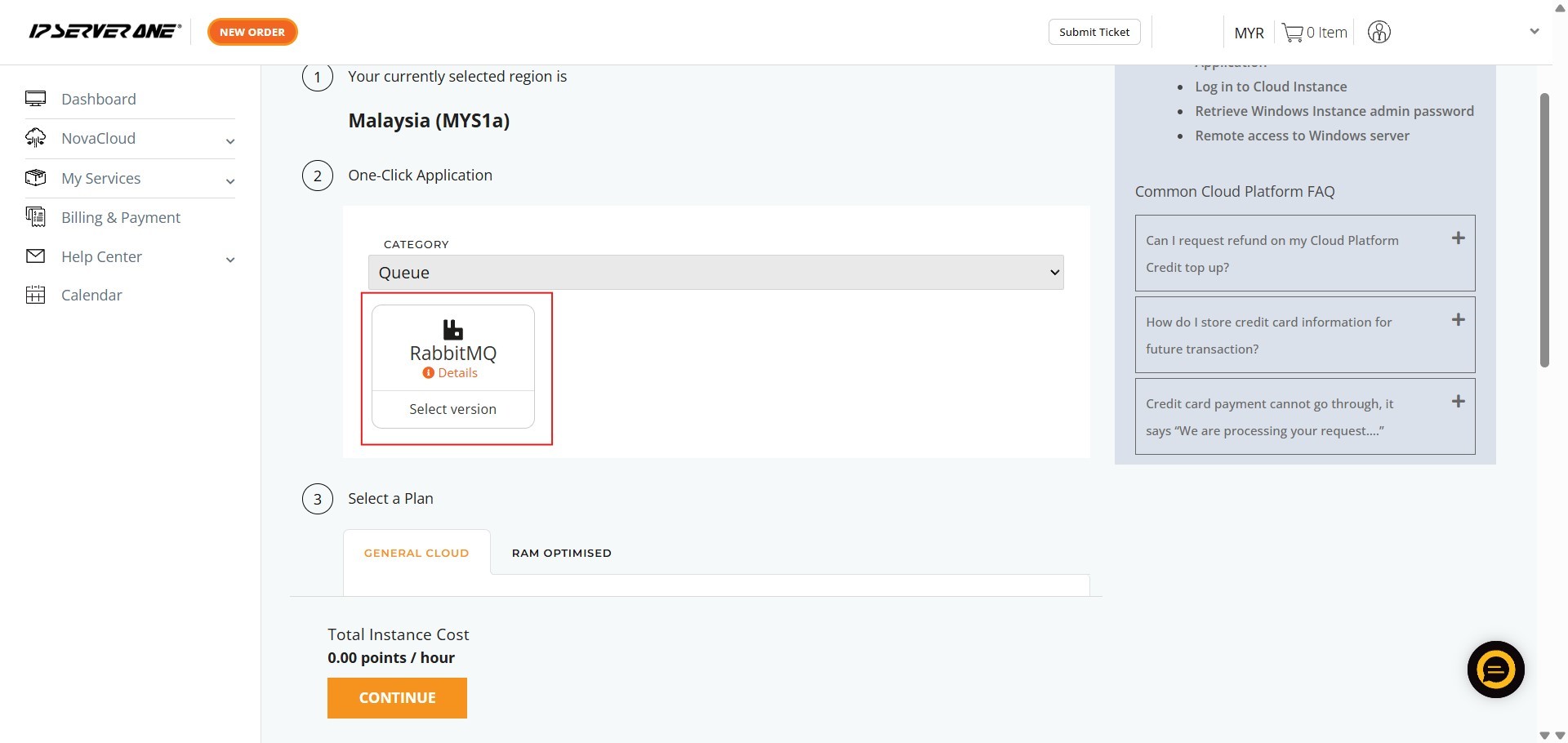This screenshot has width=1568, height=743.
Task: Switch to the RAM Optimised tab
Action: pyautogui.click(x=561, y=553)
